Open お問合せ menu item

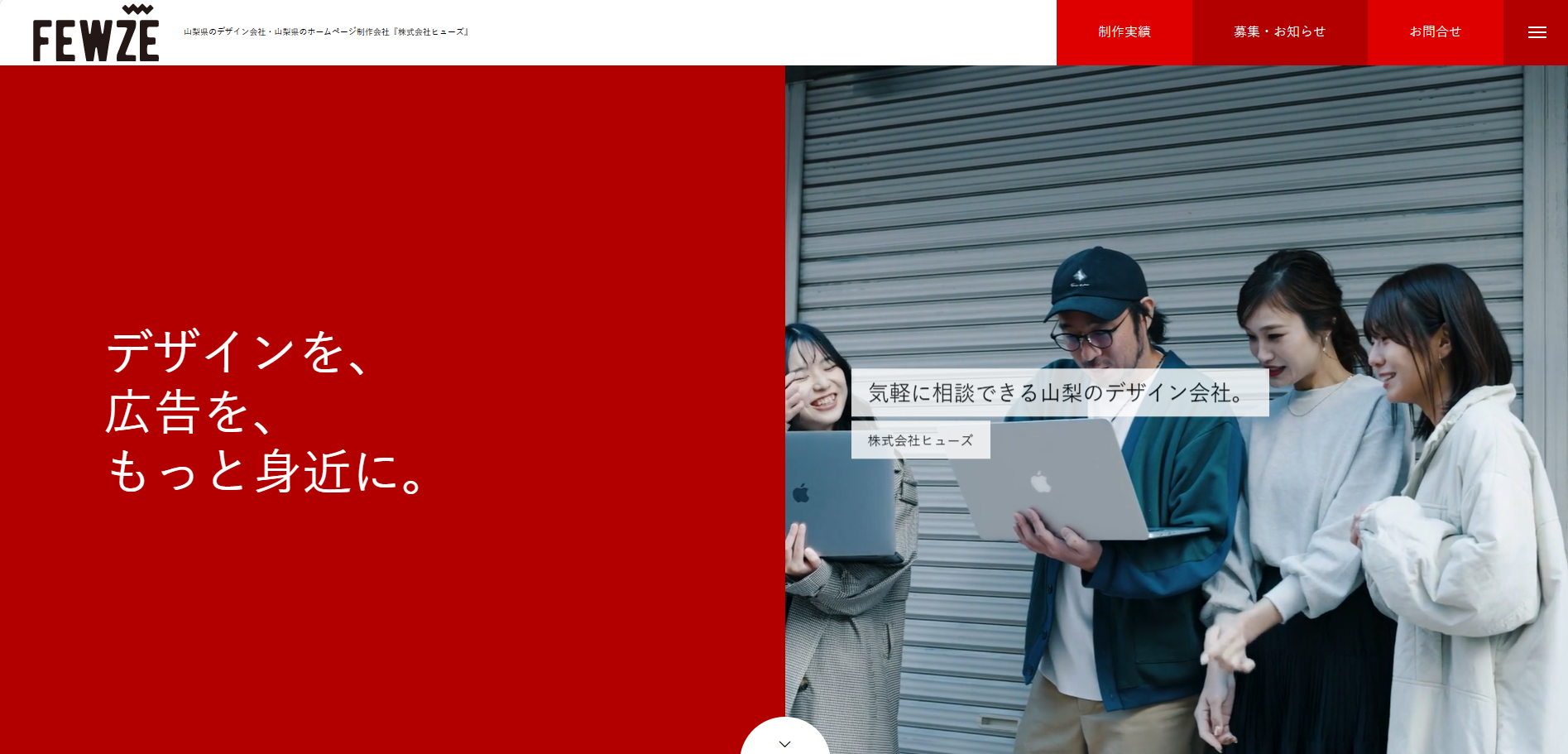pos(1435,32)
